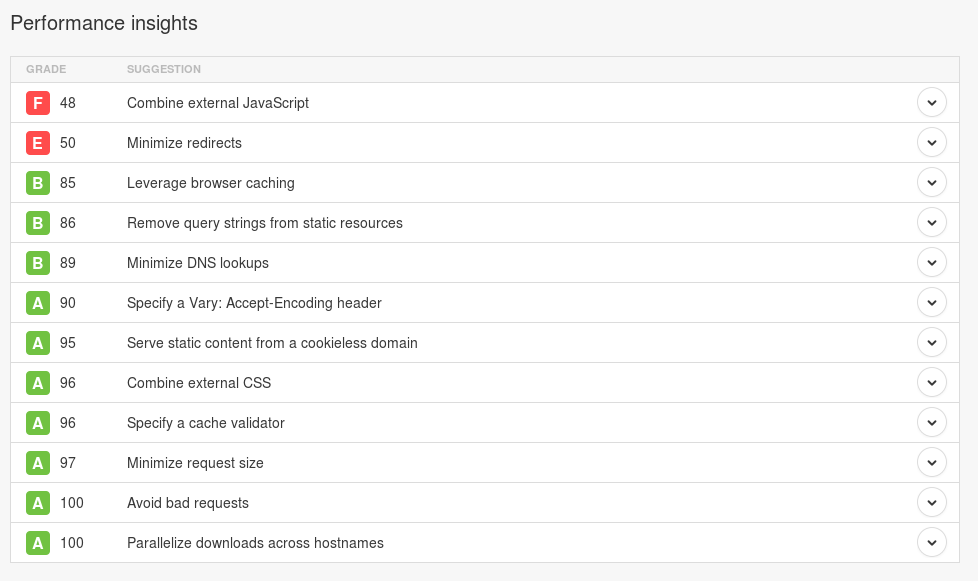Image resolution: width=978 pixels, height=581 pixels.
Task: Expand the Combine external JavaScript suggestion
Action: point(931,103)
